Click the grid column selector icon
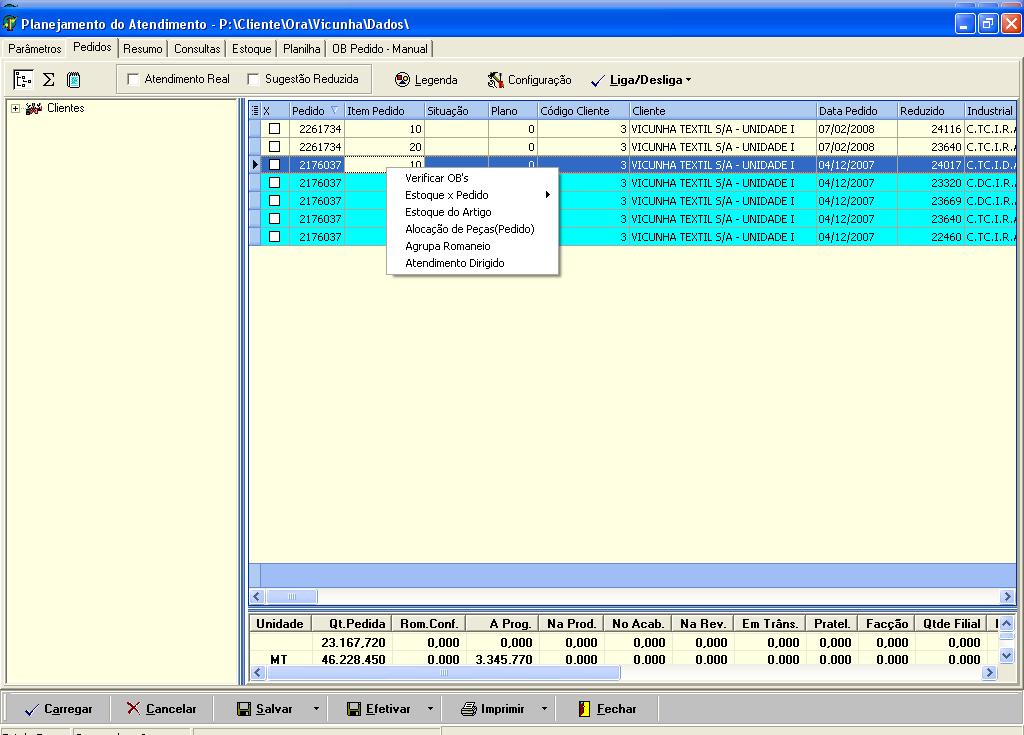This screenshot has width=1024, height=735. [254, 111]
